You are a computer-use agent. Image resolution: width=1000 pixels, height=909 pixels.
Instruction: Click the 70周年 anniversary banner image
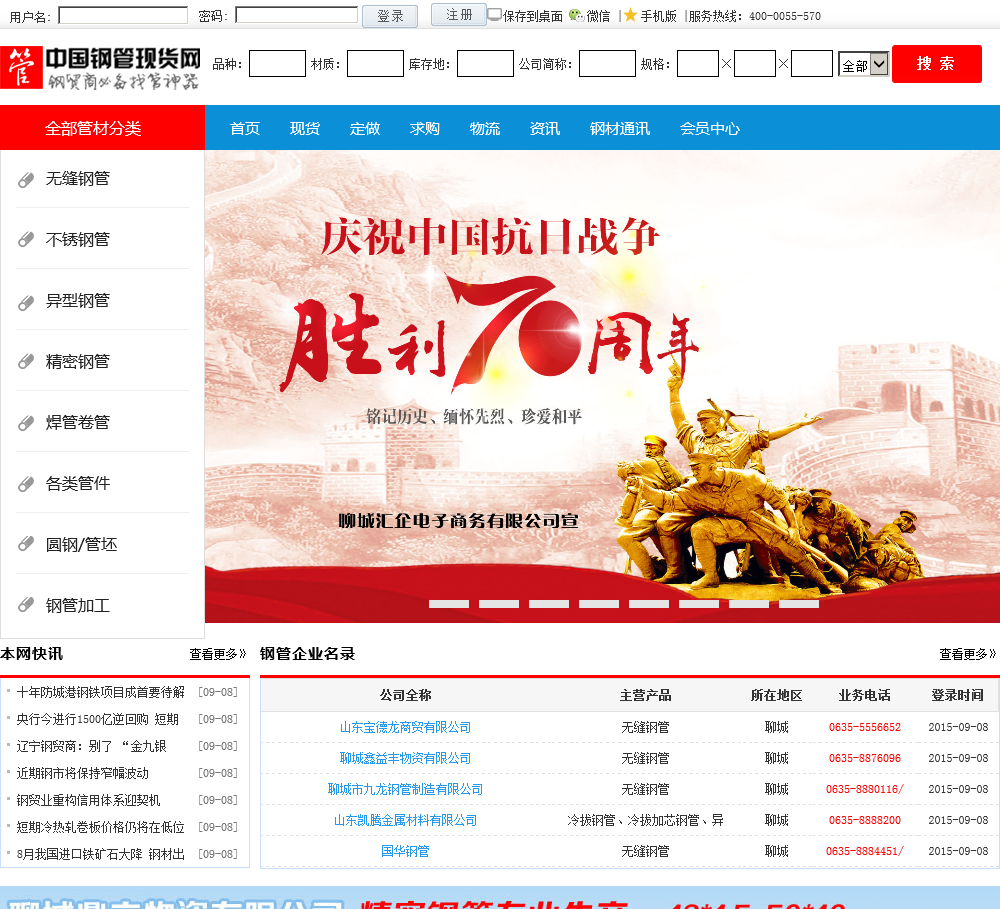tap(602, 387)
